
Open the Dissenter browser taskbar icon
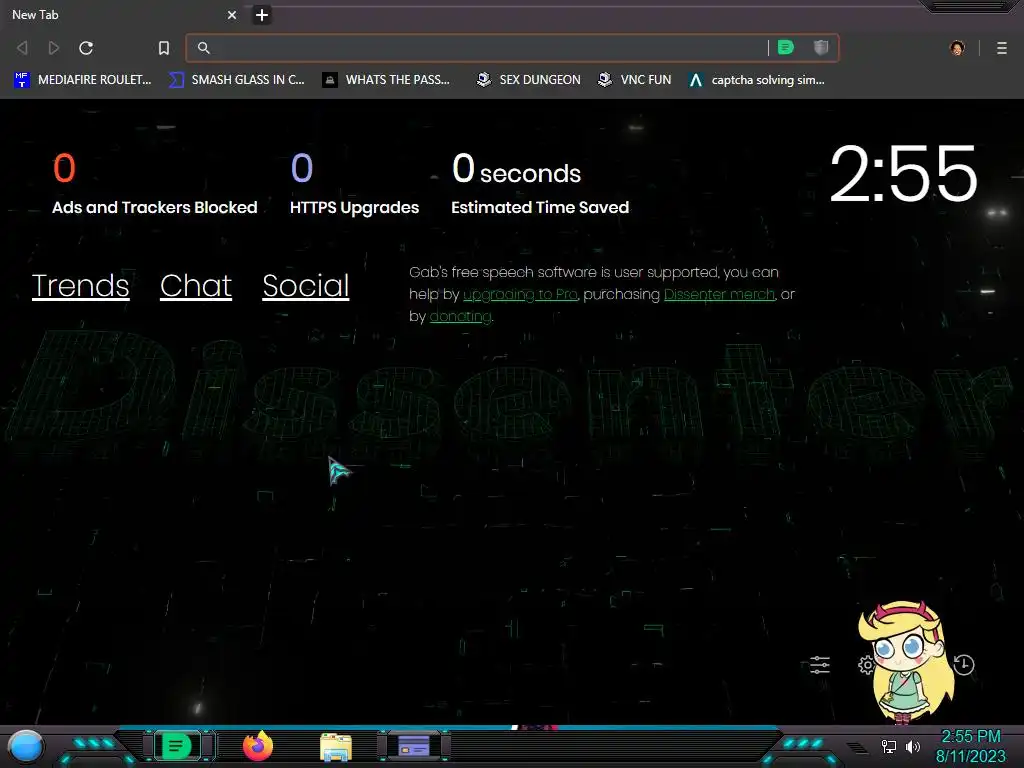(x=176, y=746)
